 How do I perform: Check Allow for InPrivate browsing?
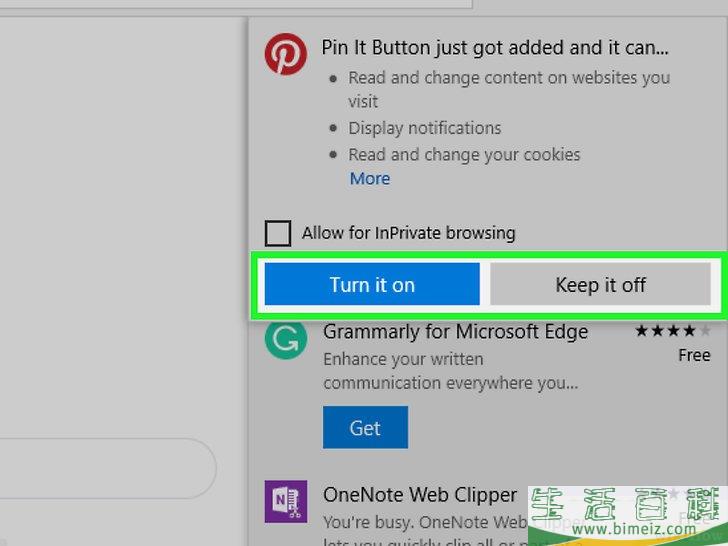278,233
